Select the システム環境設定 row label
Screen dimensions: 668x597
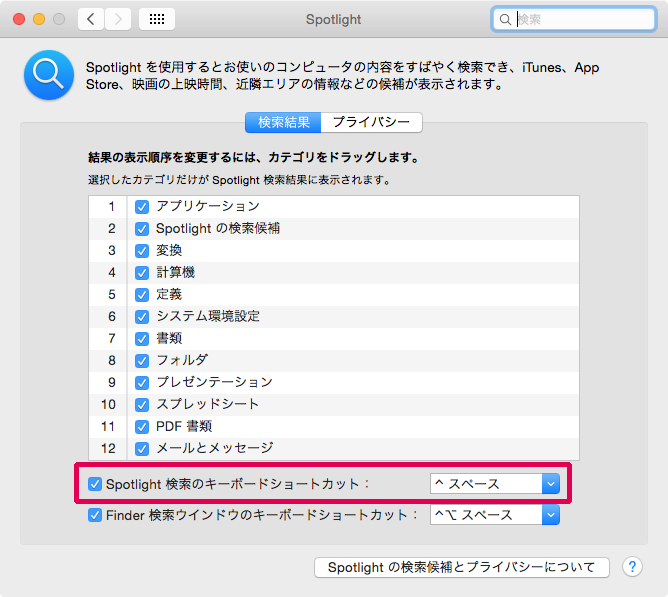coord(208,316)
